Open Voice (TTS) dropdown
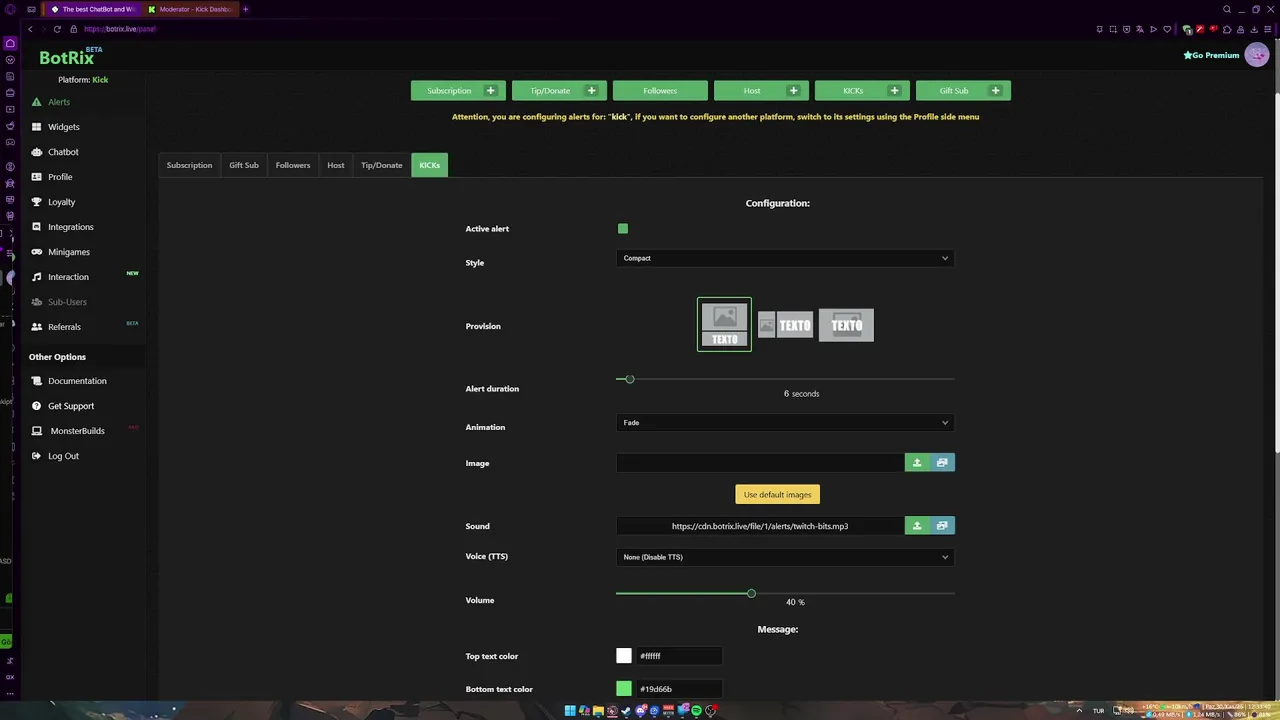The width and height of the screenshot is (1280, 720). coord(785,557)
